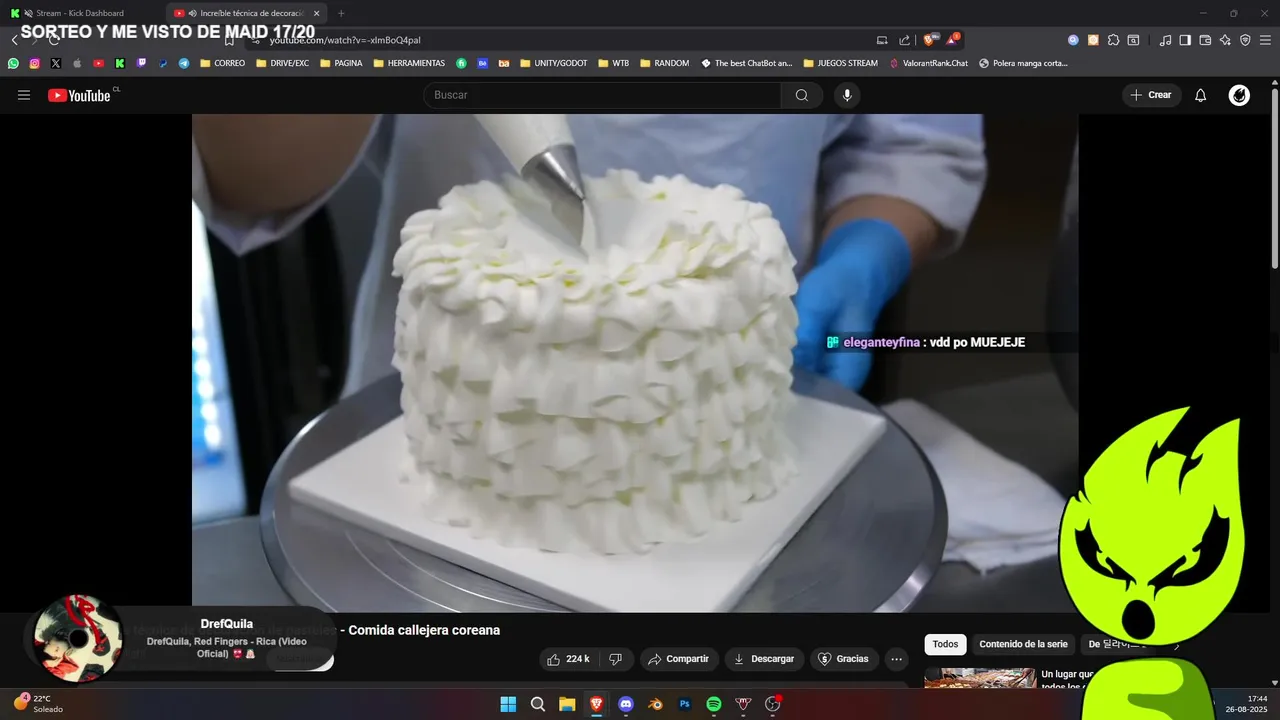Start voice search with microphone icon
This screenshot has height=720, width=1280.
tap(847, 95)
